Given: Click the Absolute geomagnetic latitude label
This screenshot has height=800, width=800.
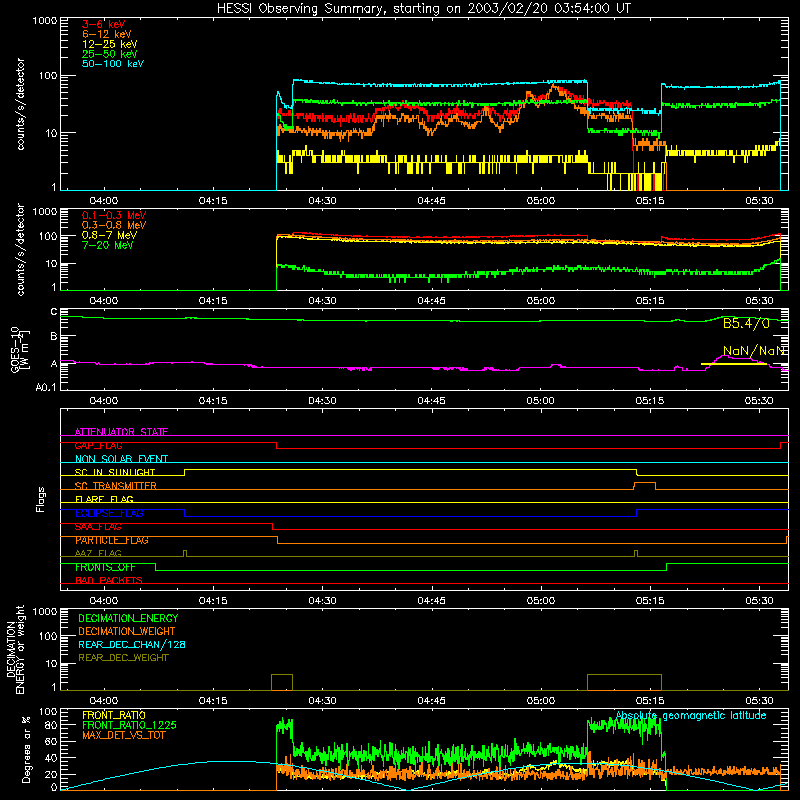Looking at the screenshot, I should [691, 715].
